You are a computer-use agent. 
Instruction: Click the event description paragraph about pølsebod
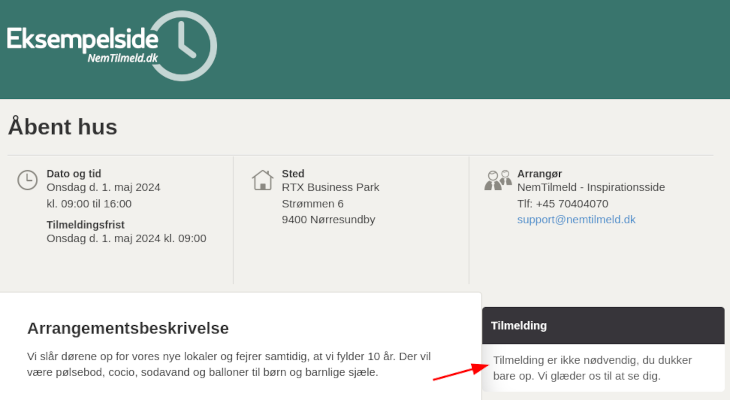tap(229, 364)
